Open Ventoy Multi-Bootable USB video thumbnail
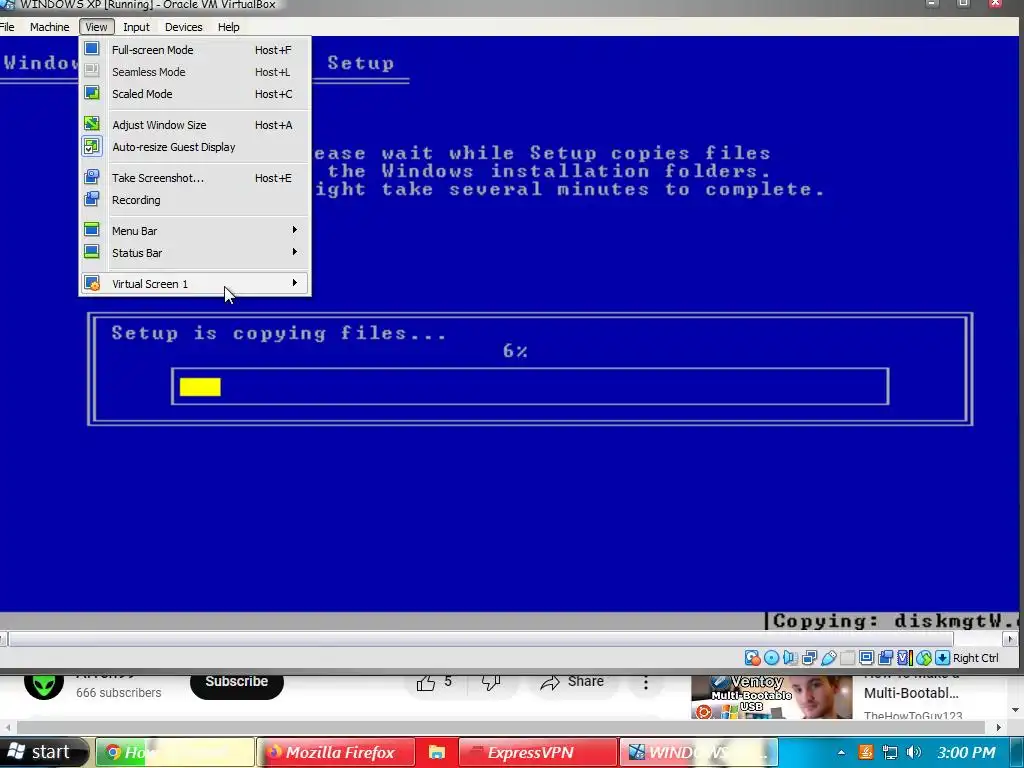The width and height of the screenshot is (1024, 768). point(772,697)
